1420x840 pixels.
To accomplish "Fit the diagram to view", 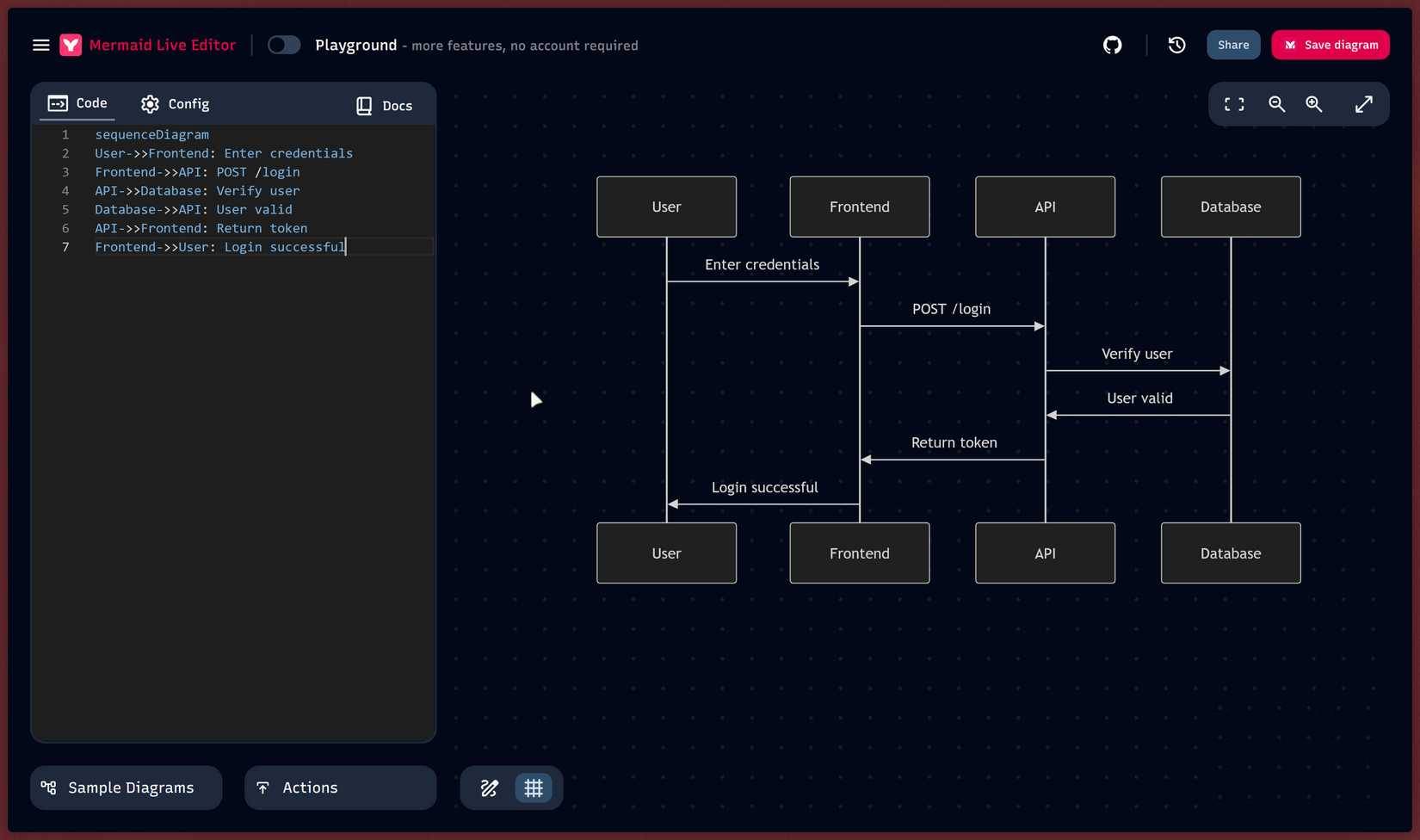I will coord(1234,104).
